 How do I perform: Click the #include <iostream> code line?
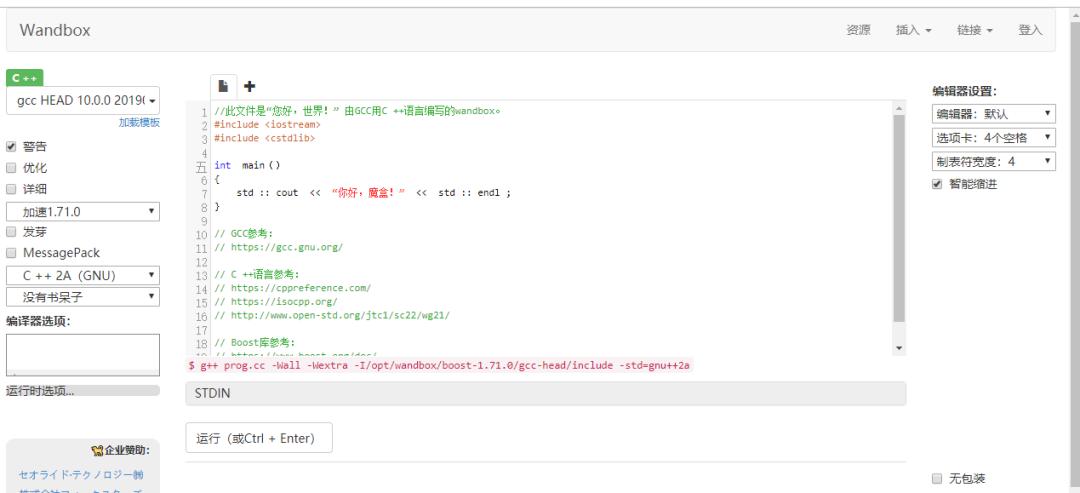pyautogui.click(x=267, y=125)
